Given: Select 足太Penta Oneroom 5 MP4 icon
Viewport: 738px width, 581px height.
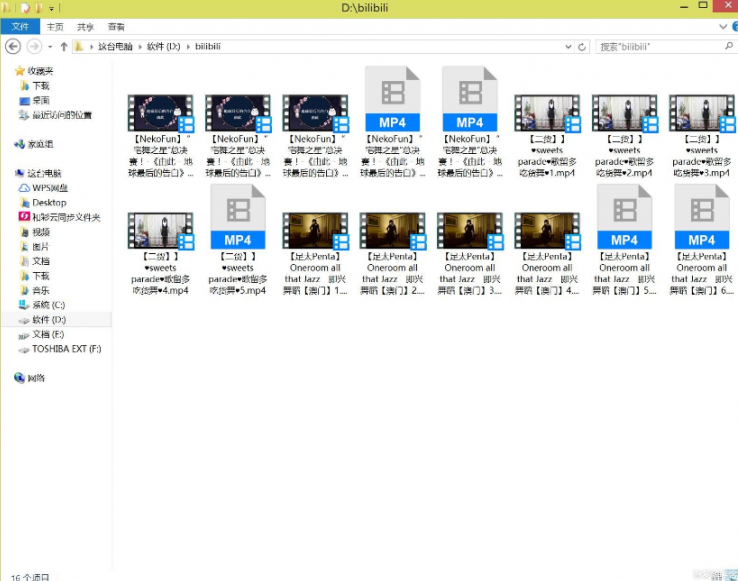Looking at the screenshot, I should (625, 217).
